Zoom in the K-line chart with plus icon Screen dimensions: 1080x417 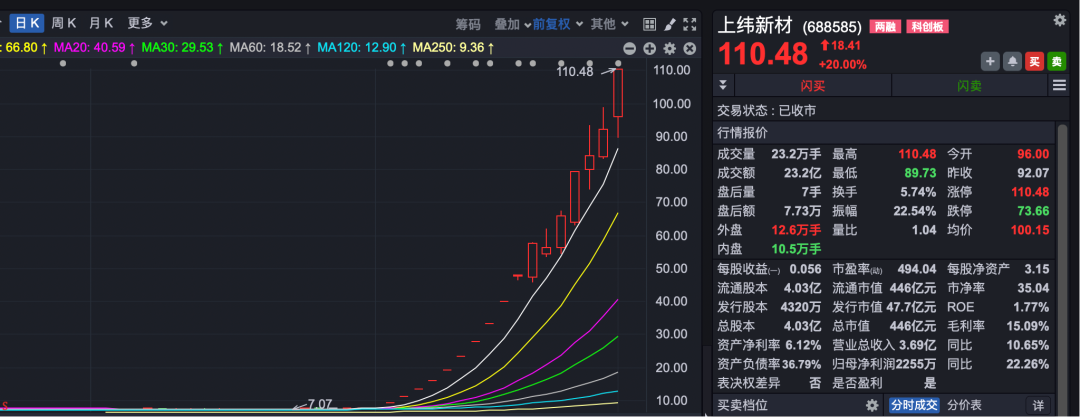click(649, 48)
